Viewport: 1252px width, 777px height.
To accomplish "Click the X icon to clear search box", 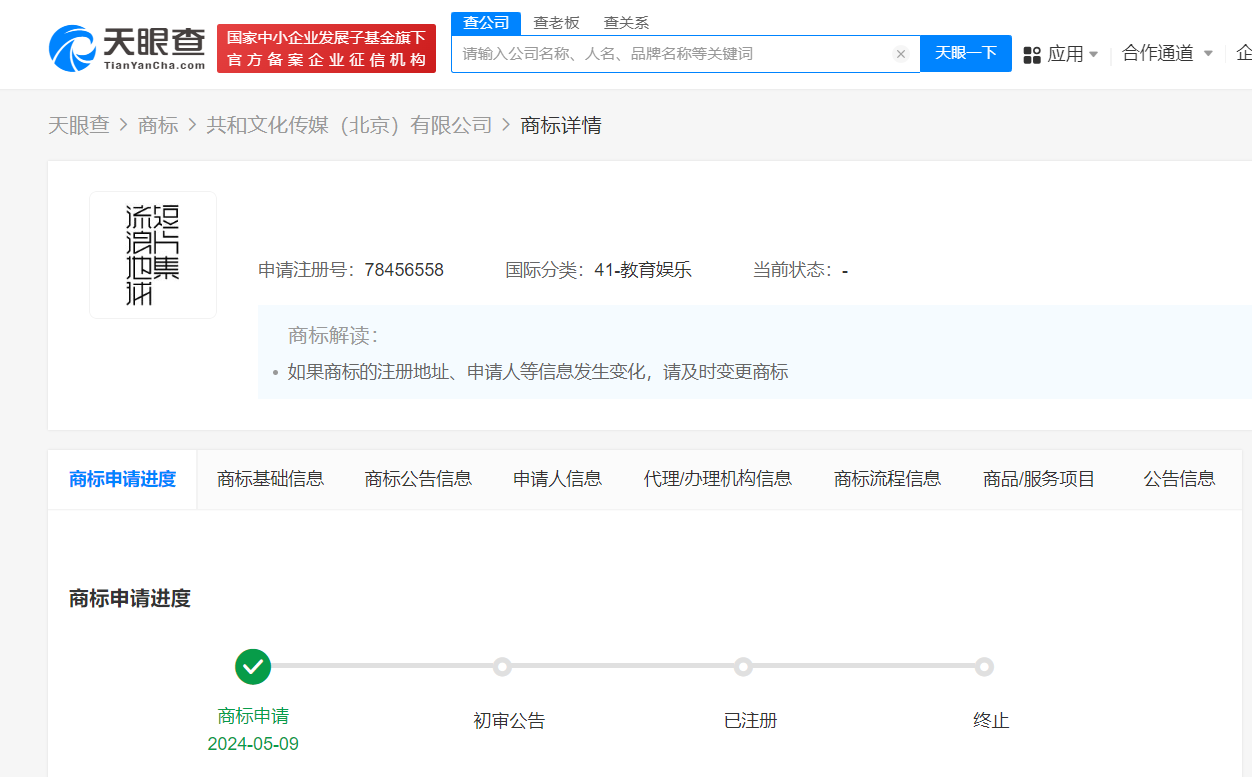I will click(x=901, y=54).
